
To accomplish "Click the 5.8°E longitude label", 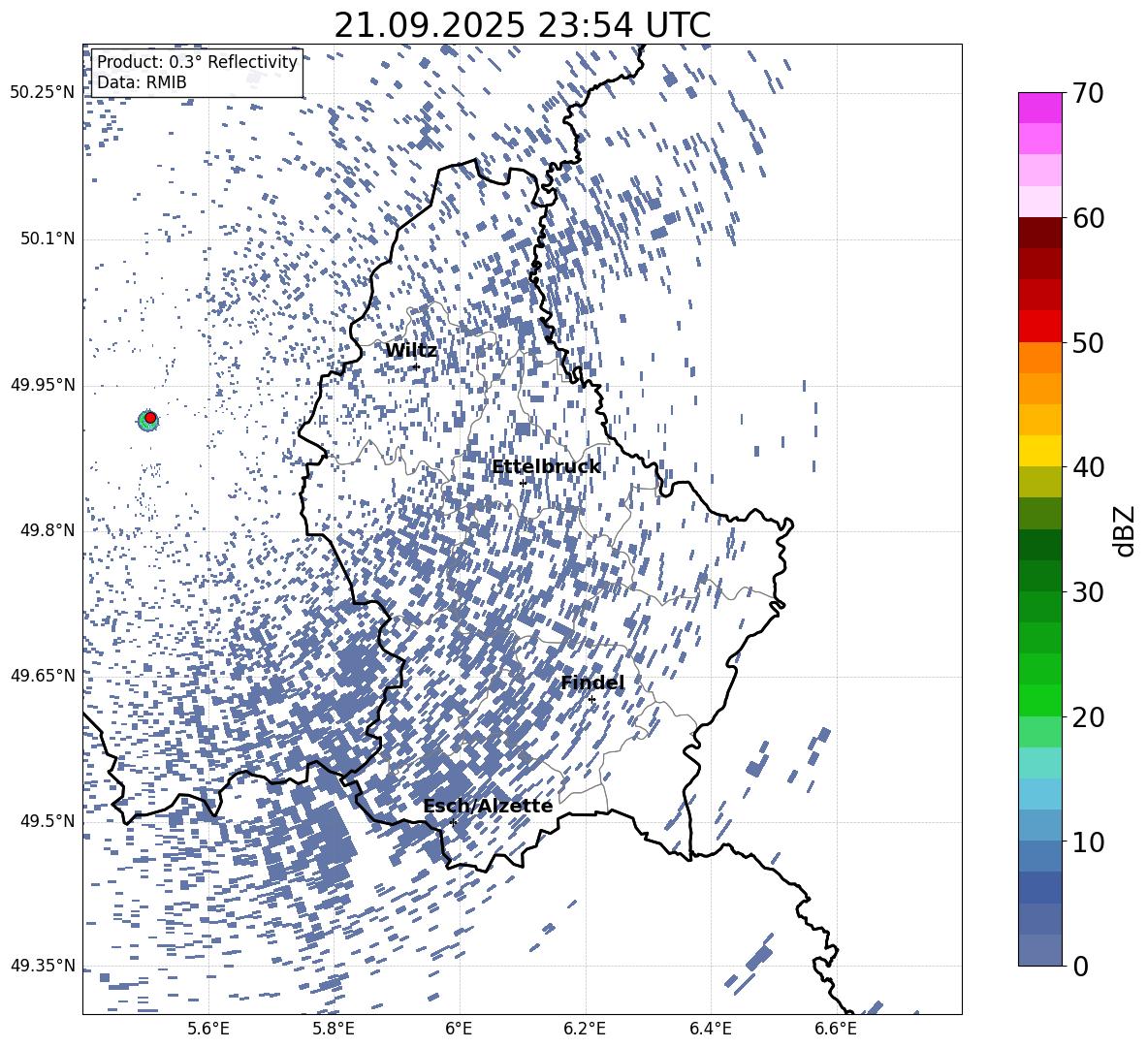I will (x=334, y=1030).
